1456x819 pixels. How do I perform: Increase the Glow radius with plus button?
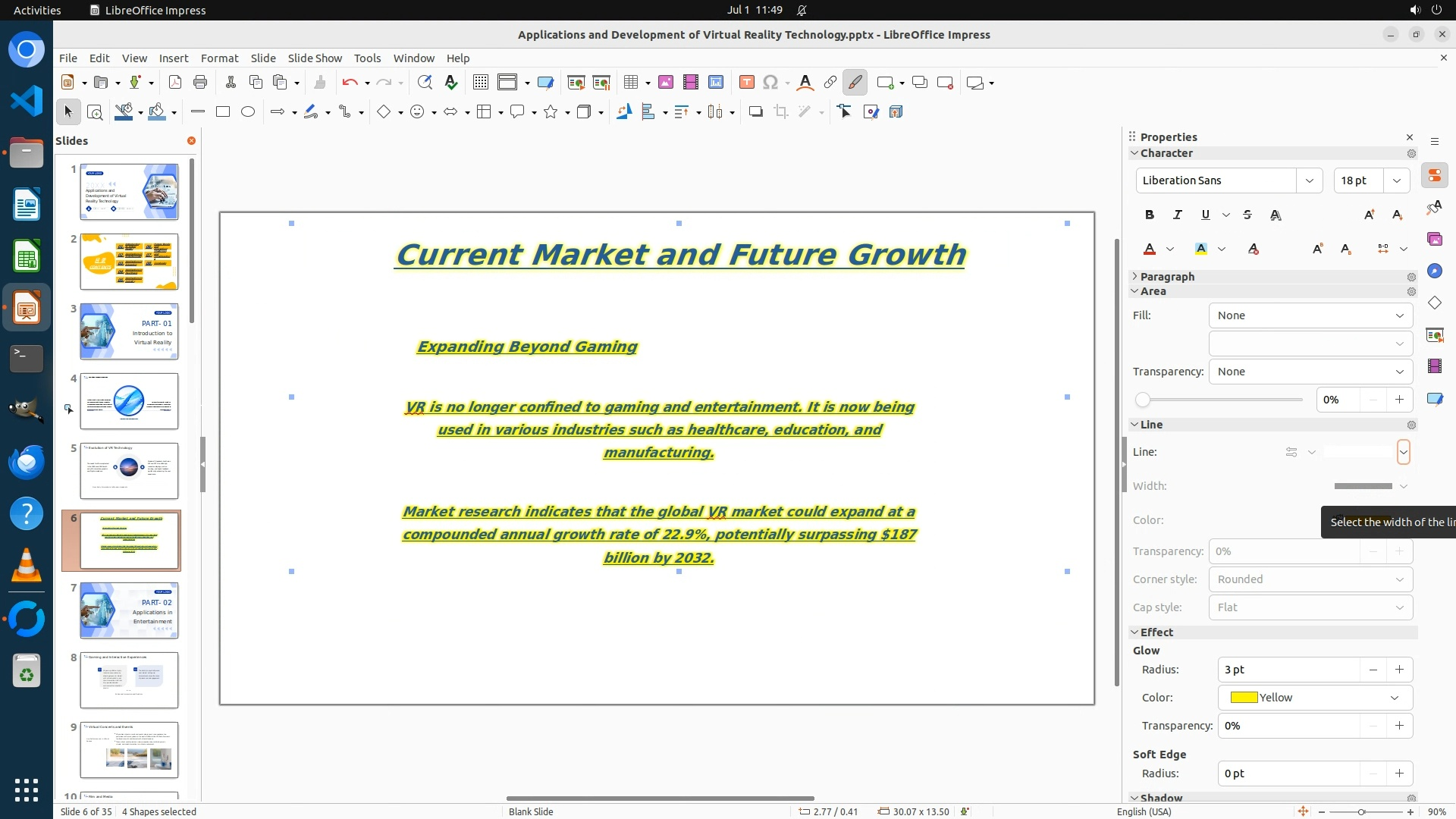1399,670
